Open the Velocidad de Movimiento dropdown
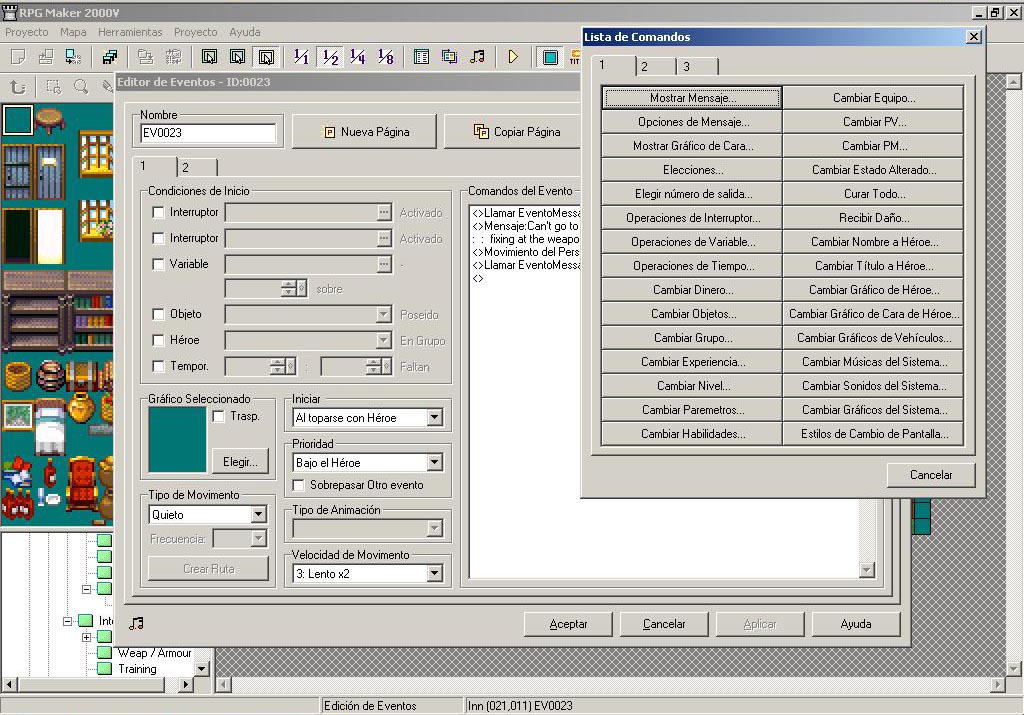This screenshot has height=715, width=1024. [434, 574]
